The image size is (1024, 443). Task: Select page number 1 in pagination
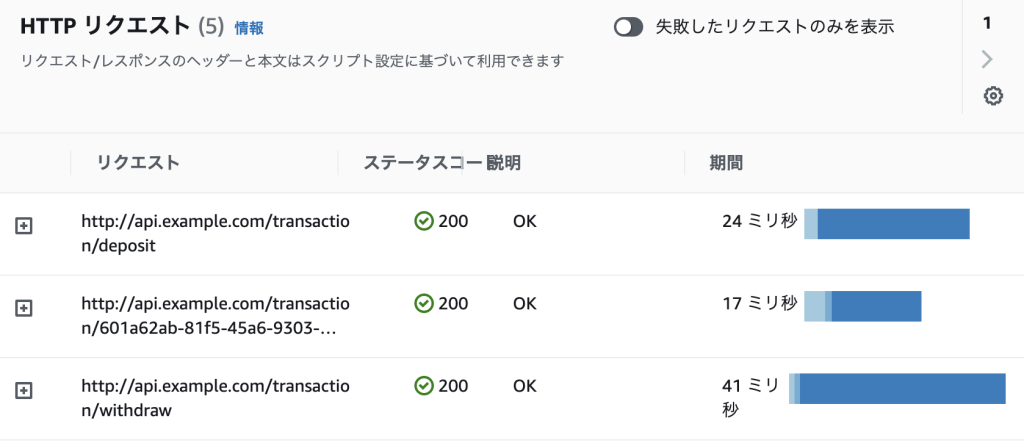coord(987,22)
